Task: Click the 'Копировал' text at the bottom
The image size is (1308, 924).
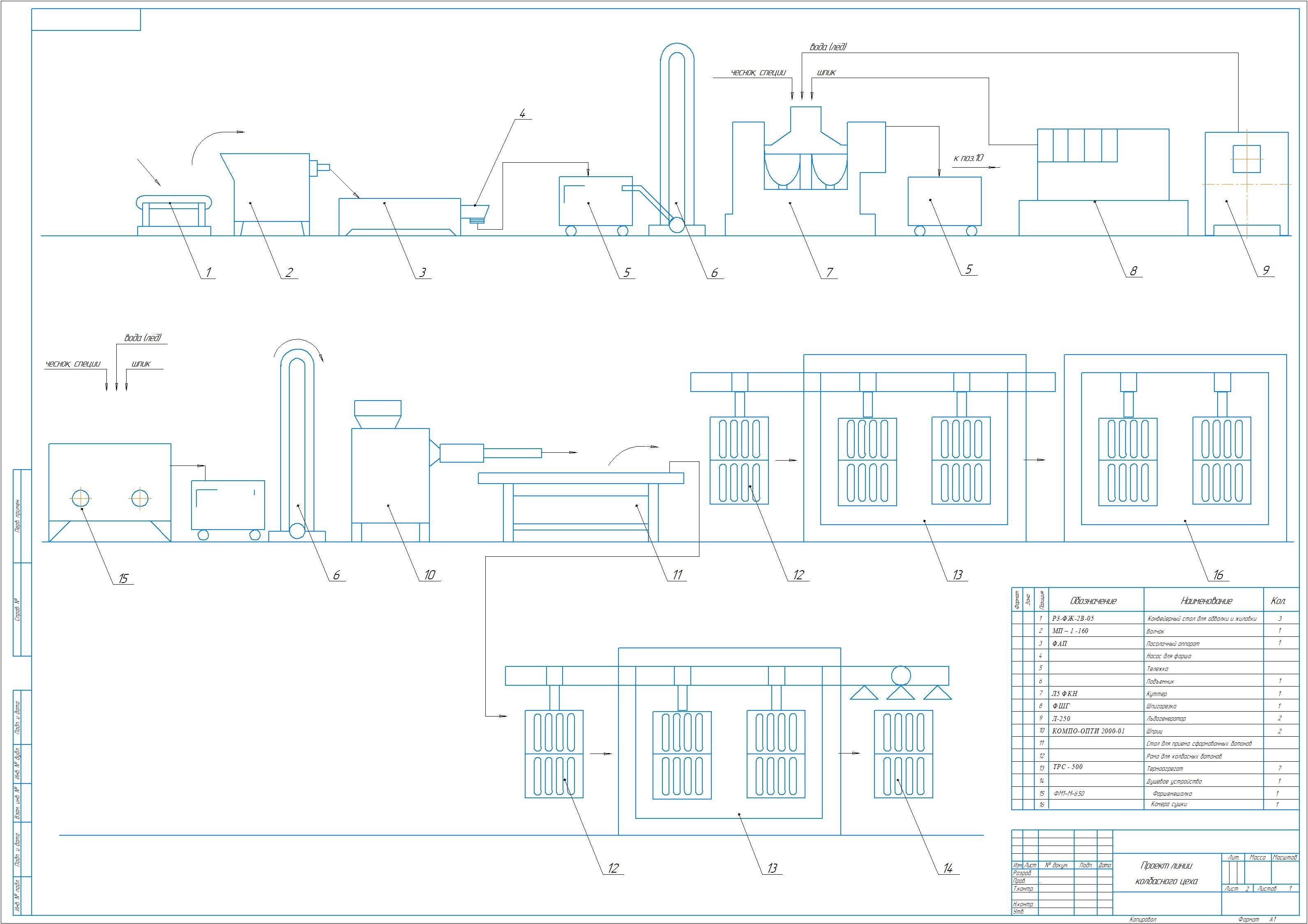Action: (1142, 919)
